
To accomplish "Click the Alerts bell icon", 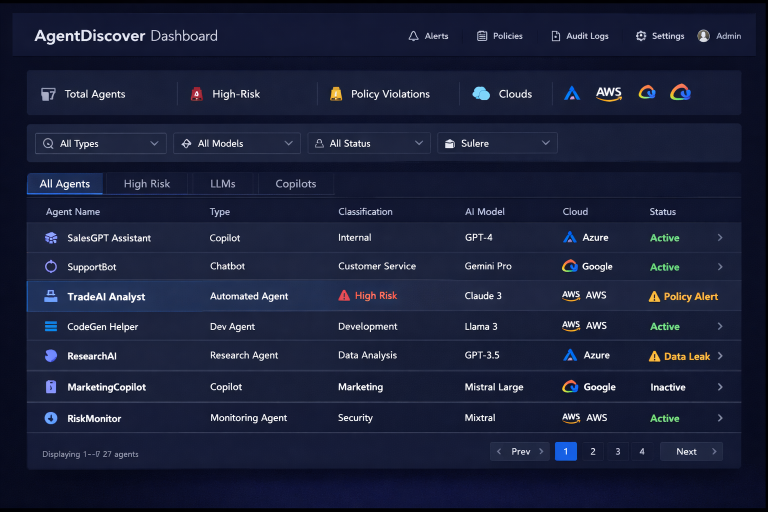I will (x=413, y=36).
